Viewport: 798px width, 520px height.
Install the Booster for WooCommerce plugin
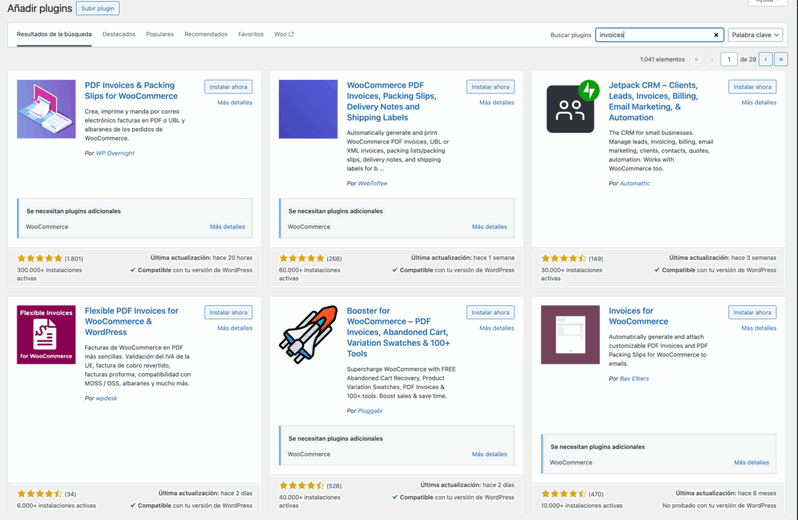click(x=490, y=312)
